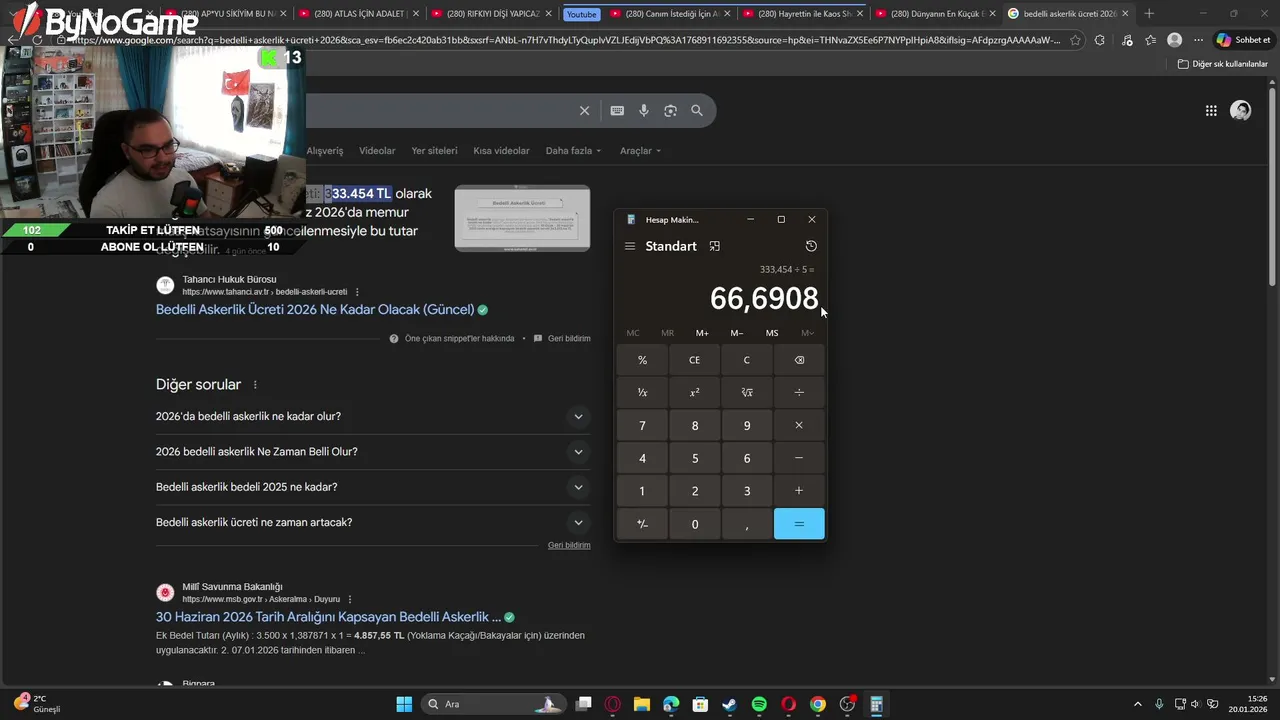Open 'Diğer sık kullanılanlar' bookmarks folder
The image size is (1280, 720).
pos(1223,64)
